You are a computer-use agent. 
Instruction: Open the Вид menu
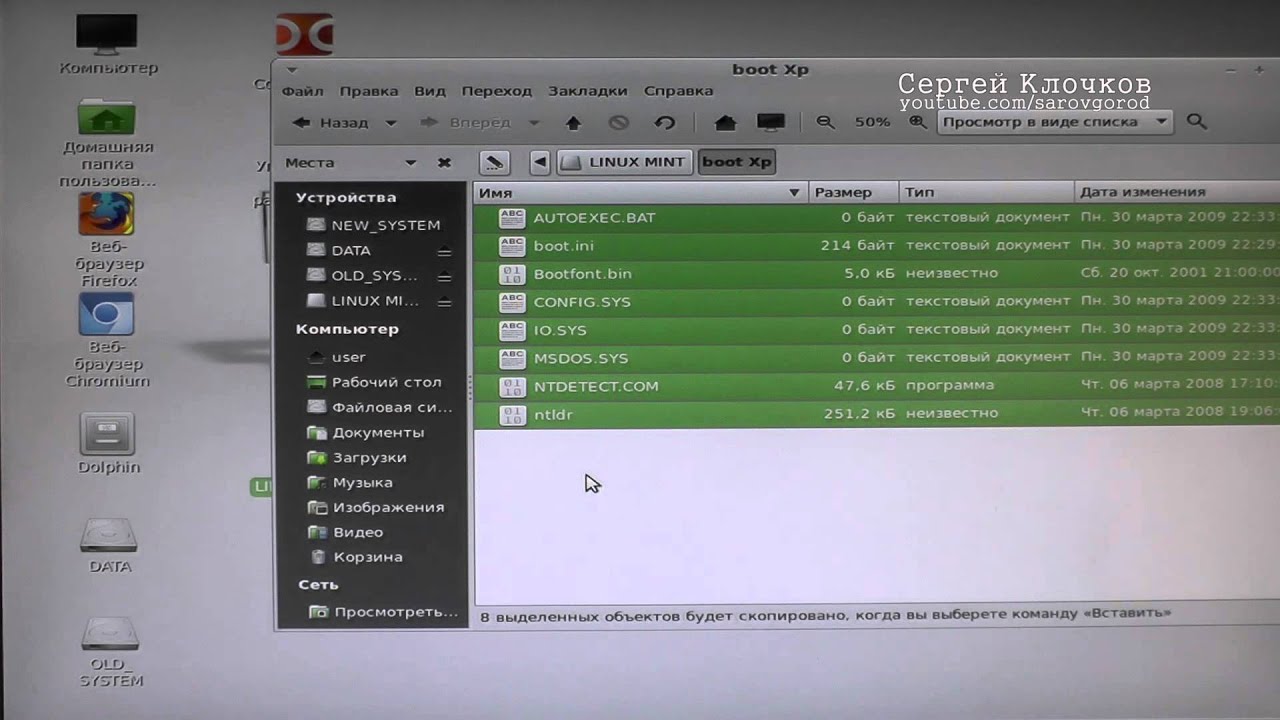pos(430,91)
